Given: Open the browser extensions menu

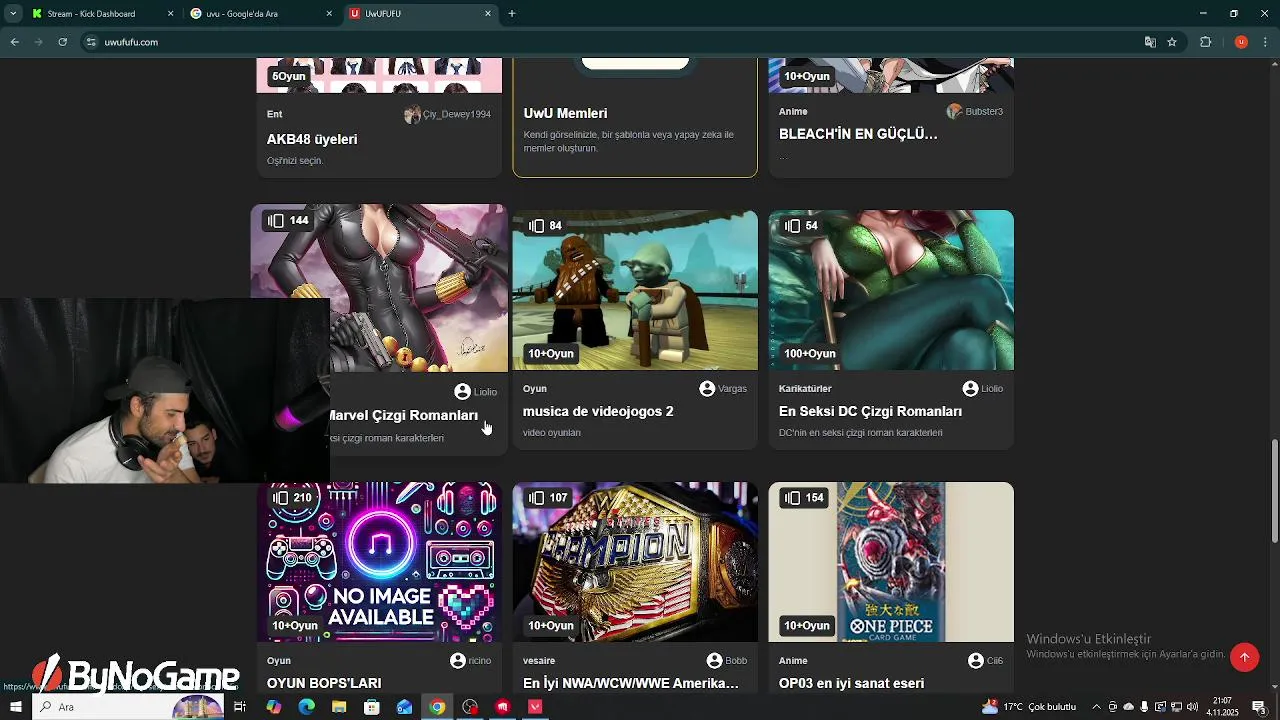Looking at the screenshot, I should point(1205,42).
